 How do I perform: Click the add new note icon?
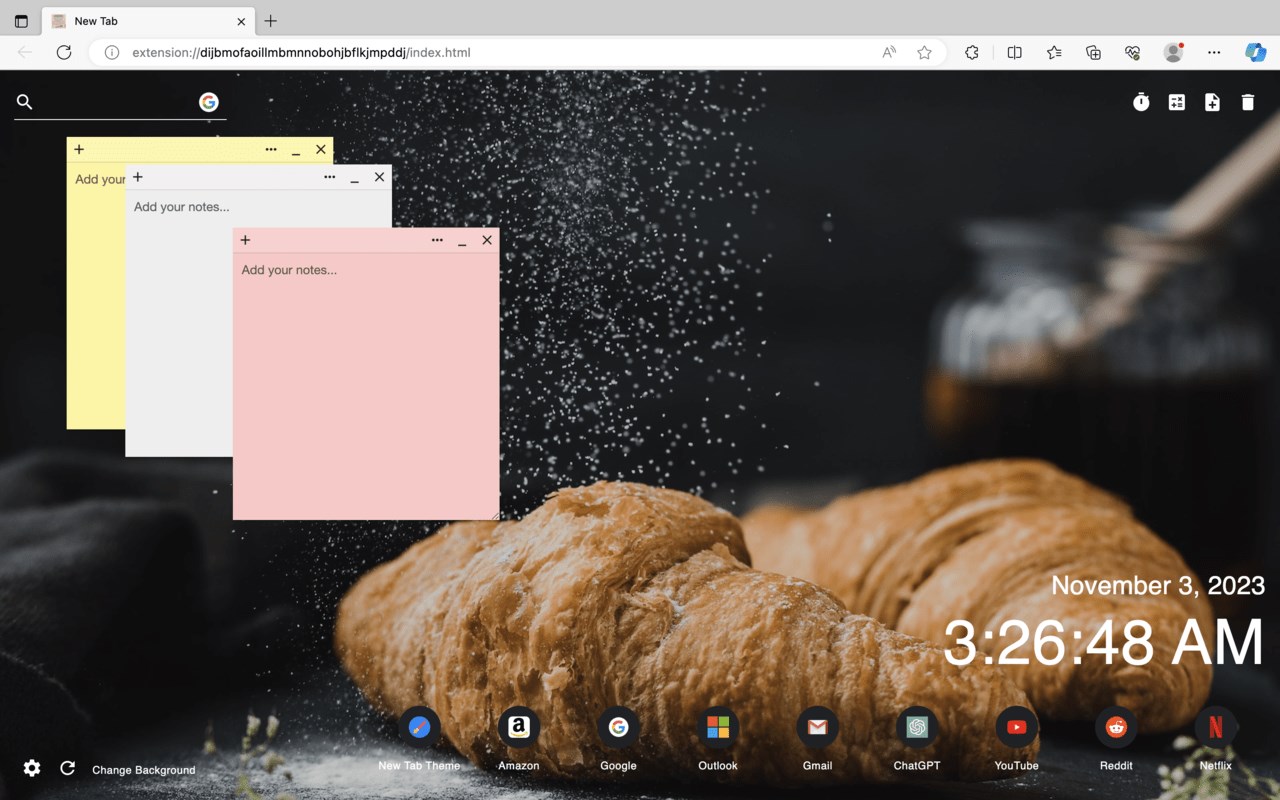[x=1212, y=102]
